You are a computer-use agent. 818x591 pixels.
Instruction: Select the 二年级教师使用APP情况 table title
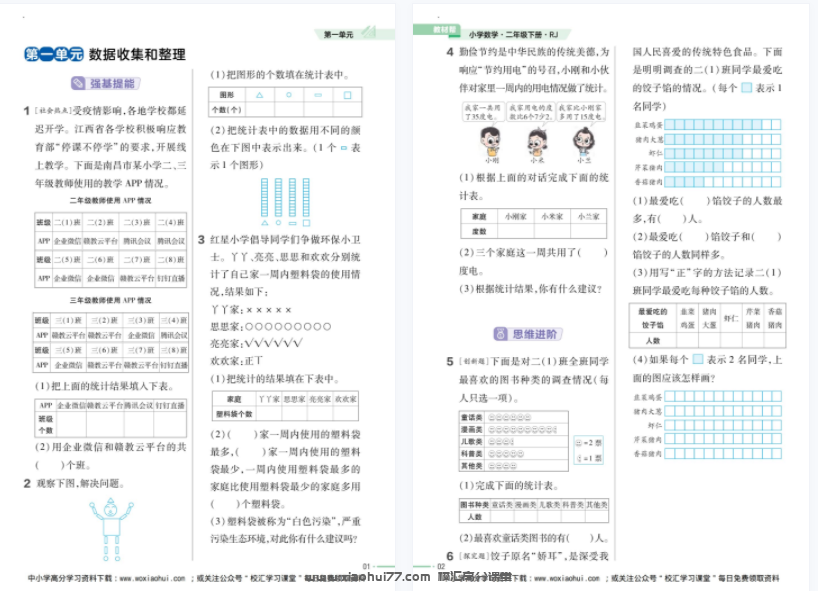(111, 200)
